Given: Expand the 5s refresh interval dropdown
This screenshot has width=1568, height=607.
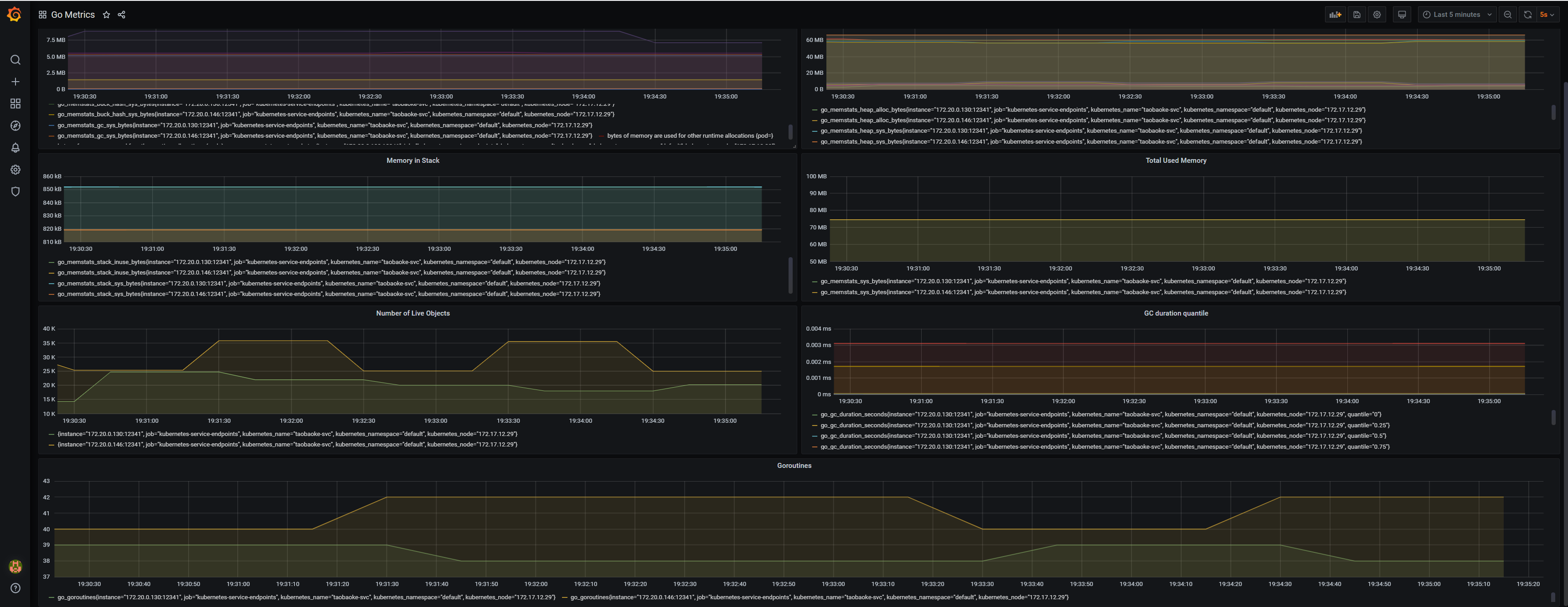Looking at the screenshot, I should point(1547,15).
